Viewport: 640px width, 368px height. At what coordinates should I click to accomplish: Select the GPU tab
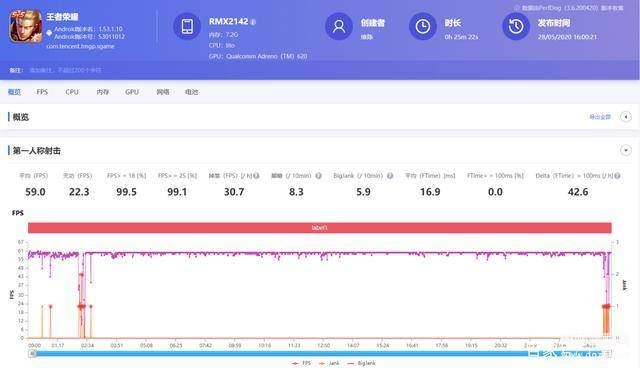132,92
